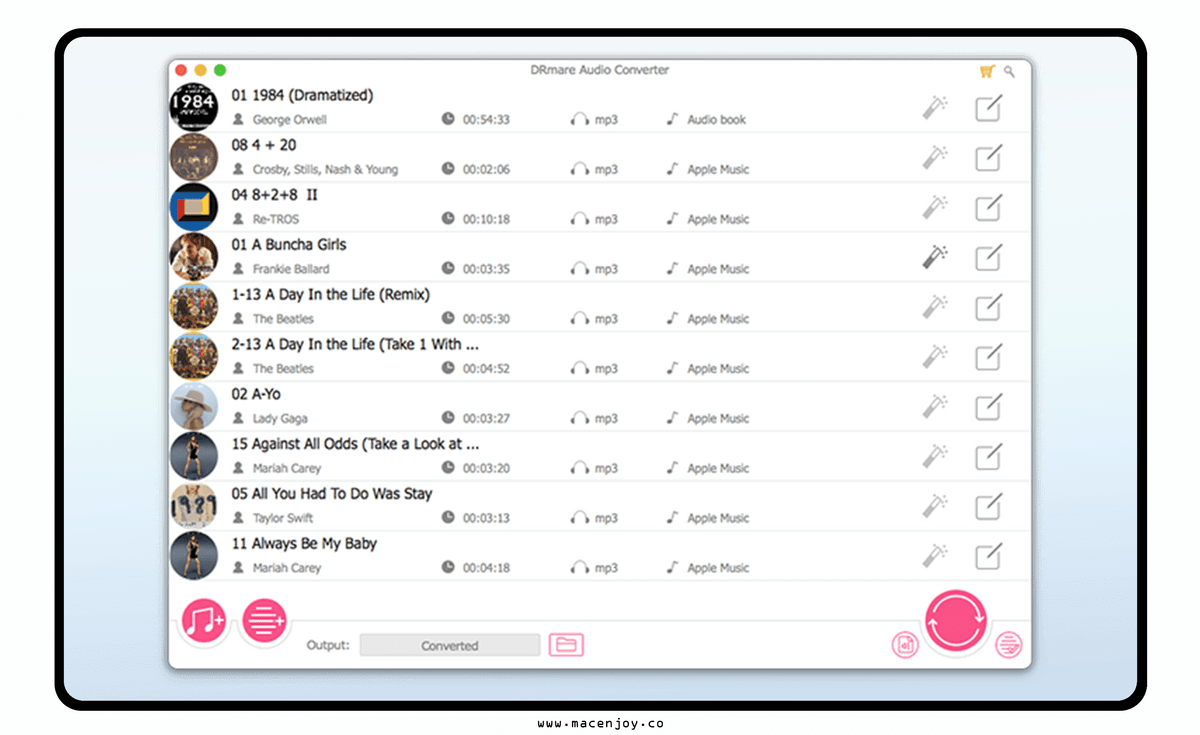1200x735 pixels.
Task: Edit tags for 1-13 A Day In the Life (Remix)
Action: tap(988, 307)
